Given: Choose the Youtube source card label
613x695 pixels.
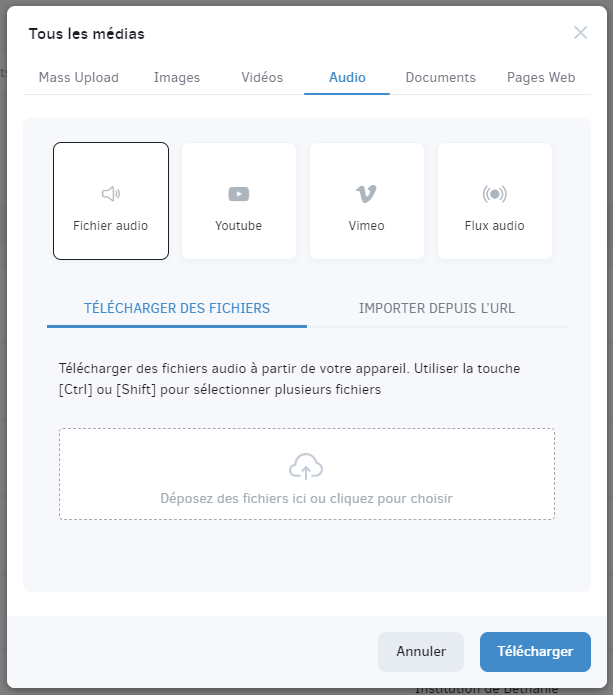Looking at the screenshot, I should [x=238, y=226].
